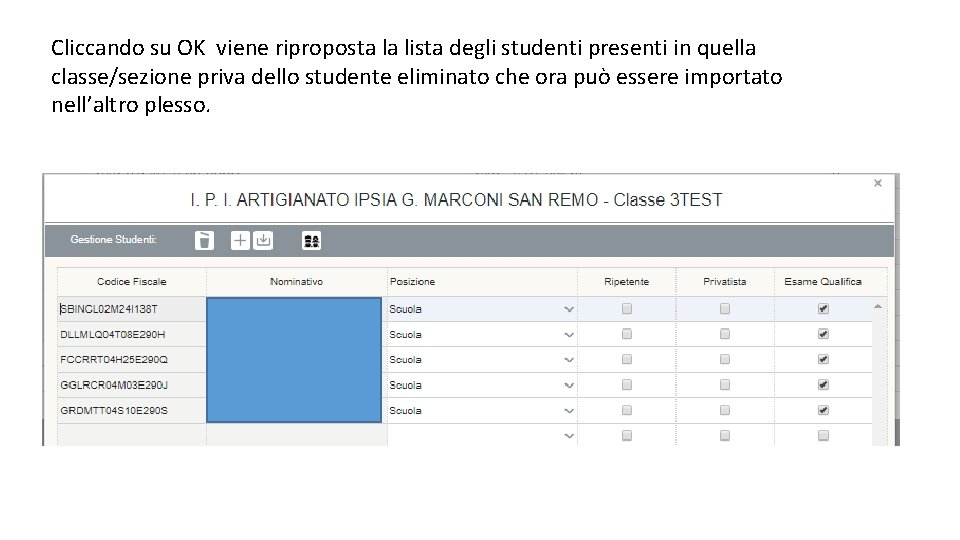The height and width of the screenshot is (540, 960).
Task: Enable Ripetente for GGLRCR04M03E290J
Action: 627,384
